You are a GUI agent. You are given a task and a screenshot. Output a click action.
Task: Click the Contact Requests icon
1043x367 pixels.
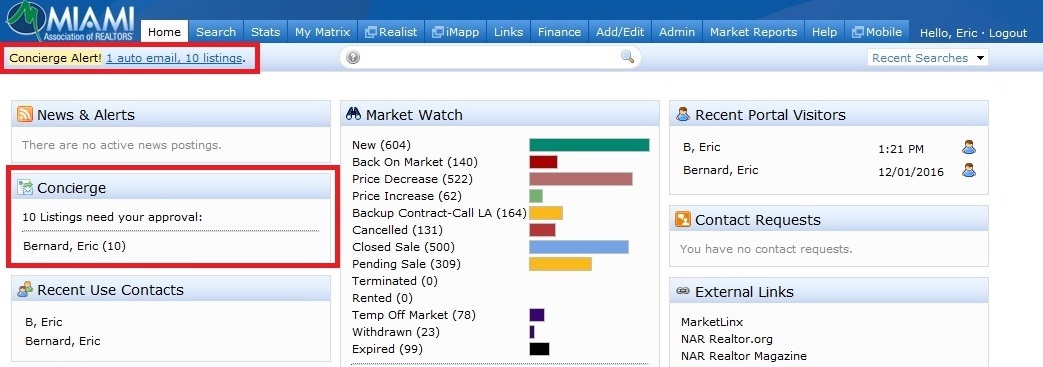[x=682, y=219]
